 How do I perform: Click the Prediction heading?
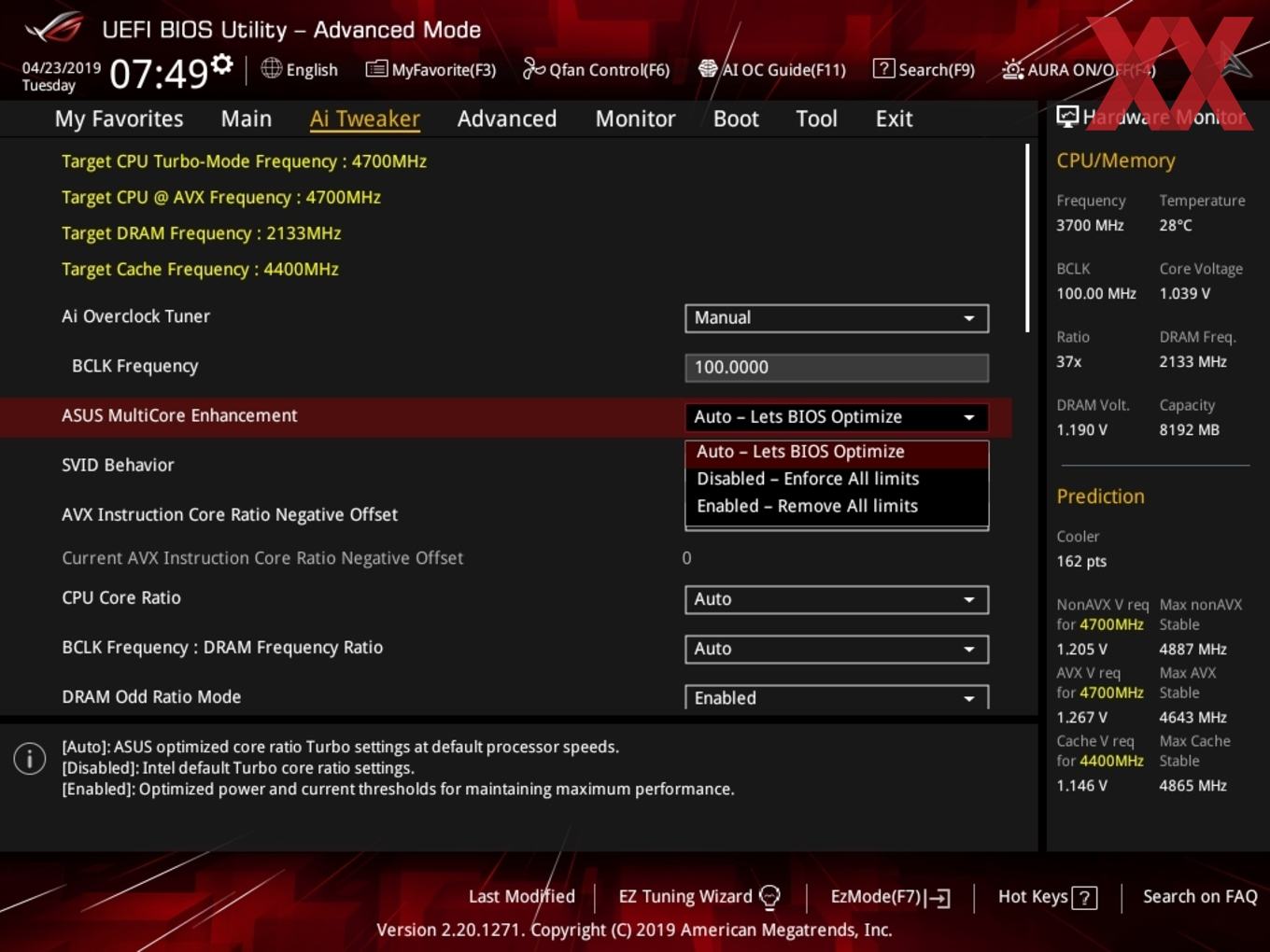(x=1100, y=497)
